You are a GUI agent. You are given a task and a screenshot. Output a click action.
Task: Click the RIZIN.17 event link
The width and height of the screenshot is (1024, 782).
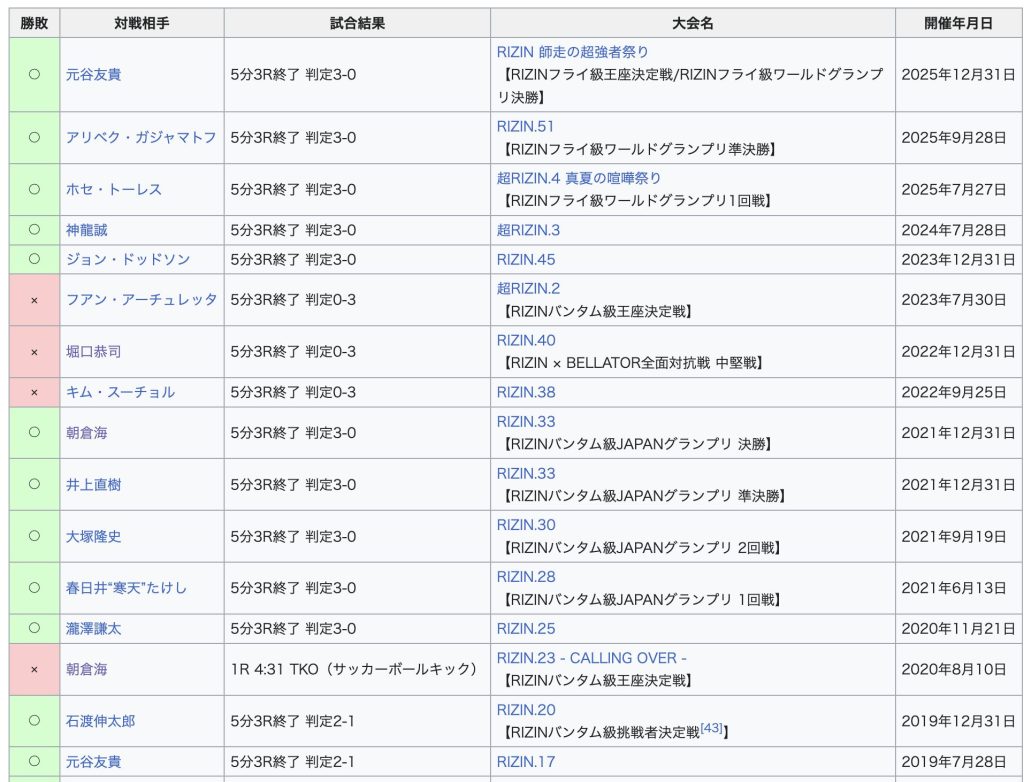(x=525, y=762)
